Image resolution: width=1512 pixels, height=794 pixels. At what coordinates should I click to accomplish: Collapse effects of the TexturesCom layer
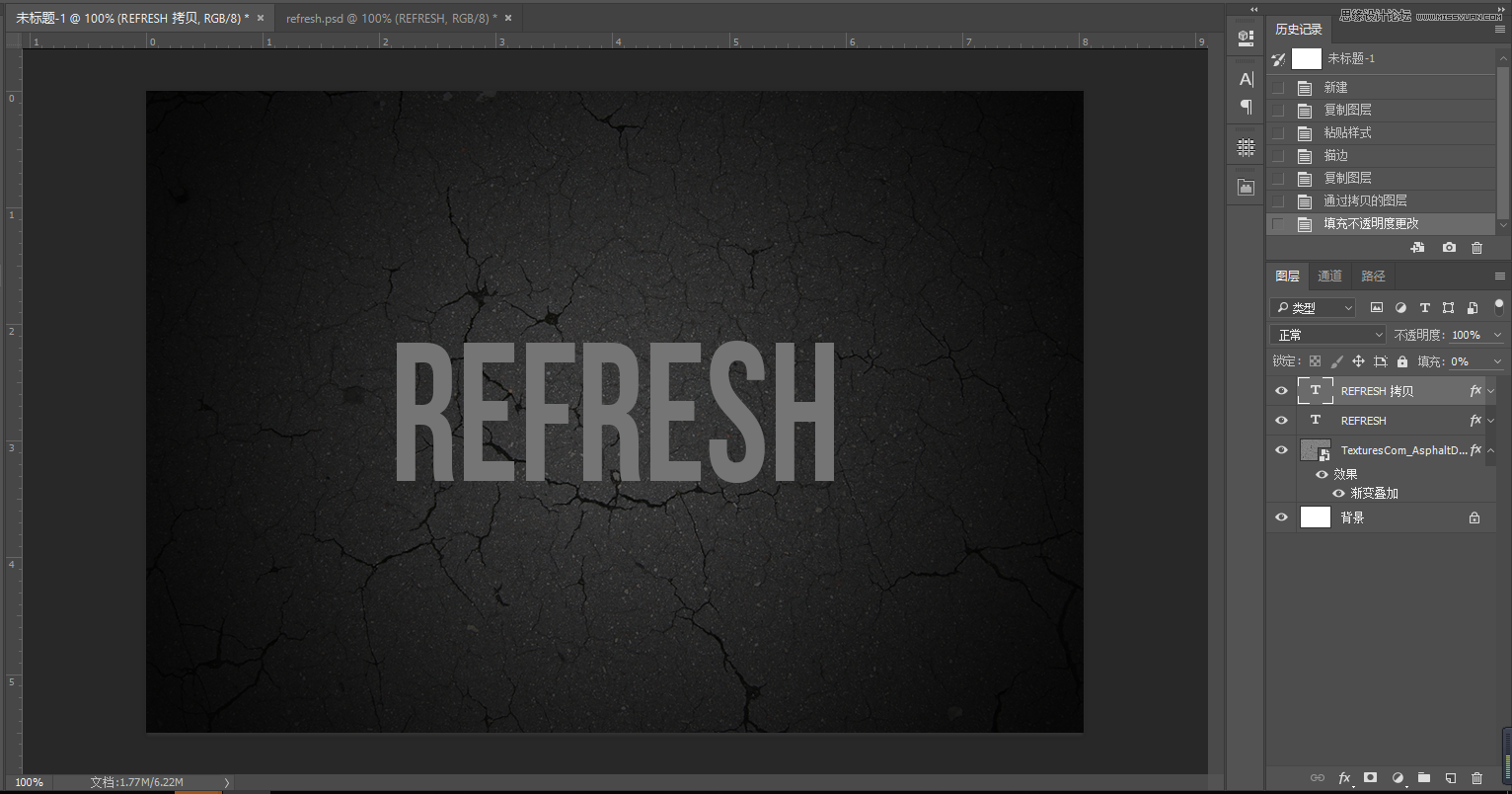1490,450
